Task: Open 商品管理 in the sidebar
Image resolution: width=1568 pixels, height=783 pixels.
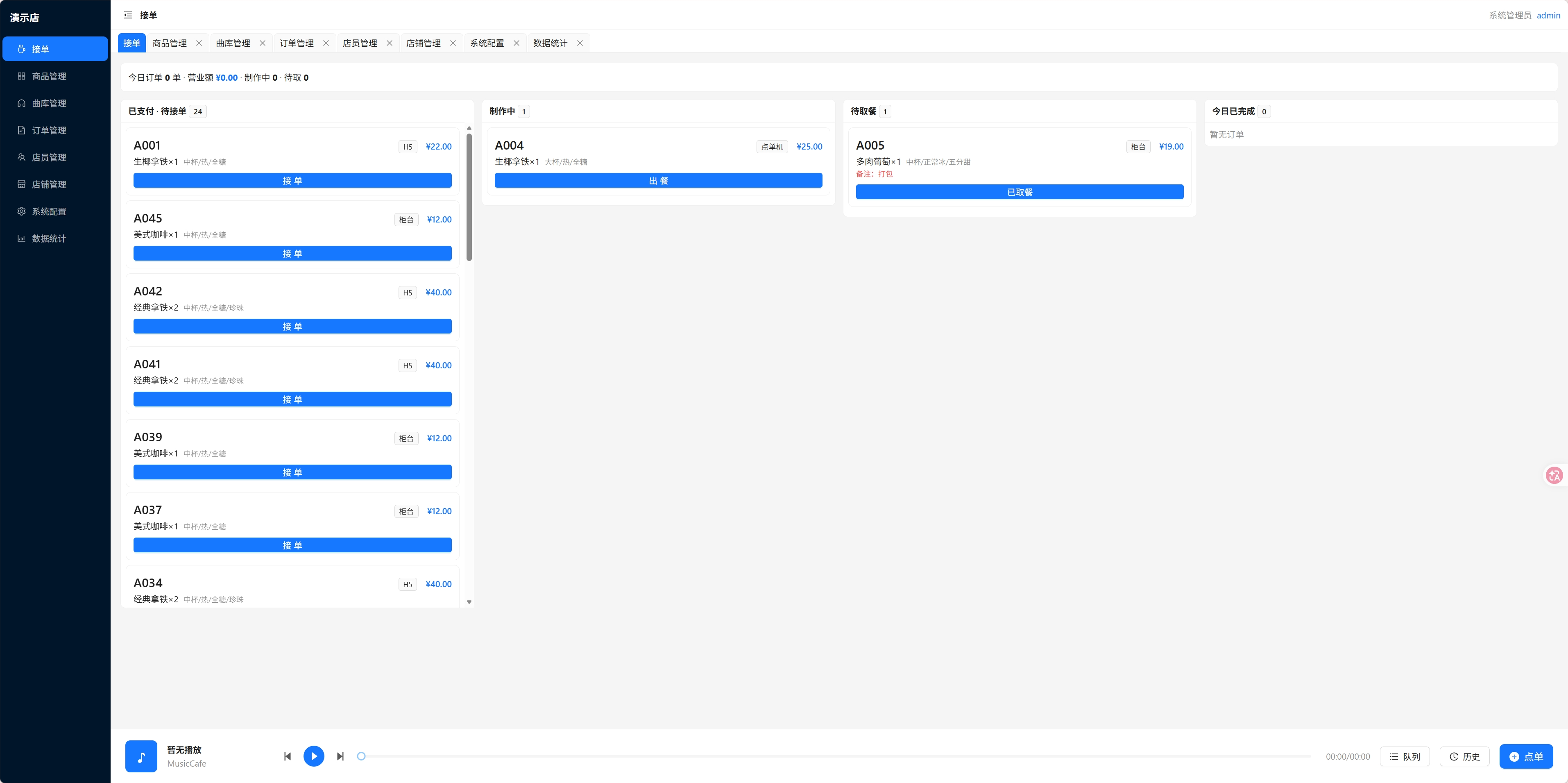Action: (x=55, y=76)
